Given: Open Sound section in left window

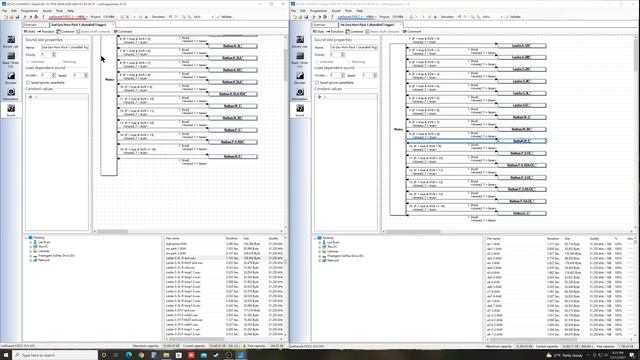Looking at the screenshot, I should pos(11,110).
